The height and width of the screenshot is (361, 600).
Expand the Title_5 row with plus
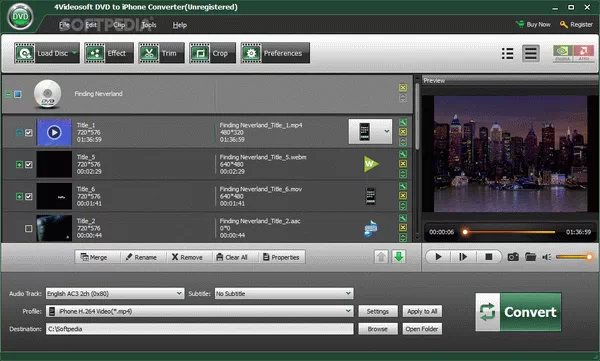(x=19, y=165)
